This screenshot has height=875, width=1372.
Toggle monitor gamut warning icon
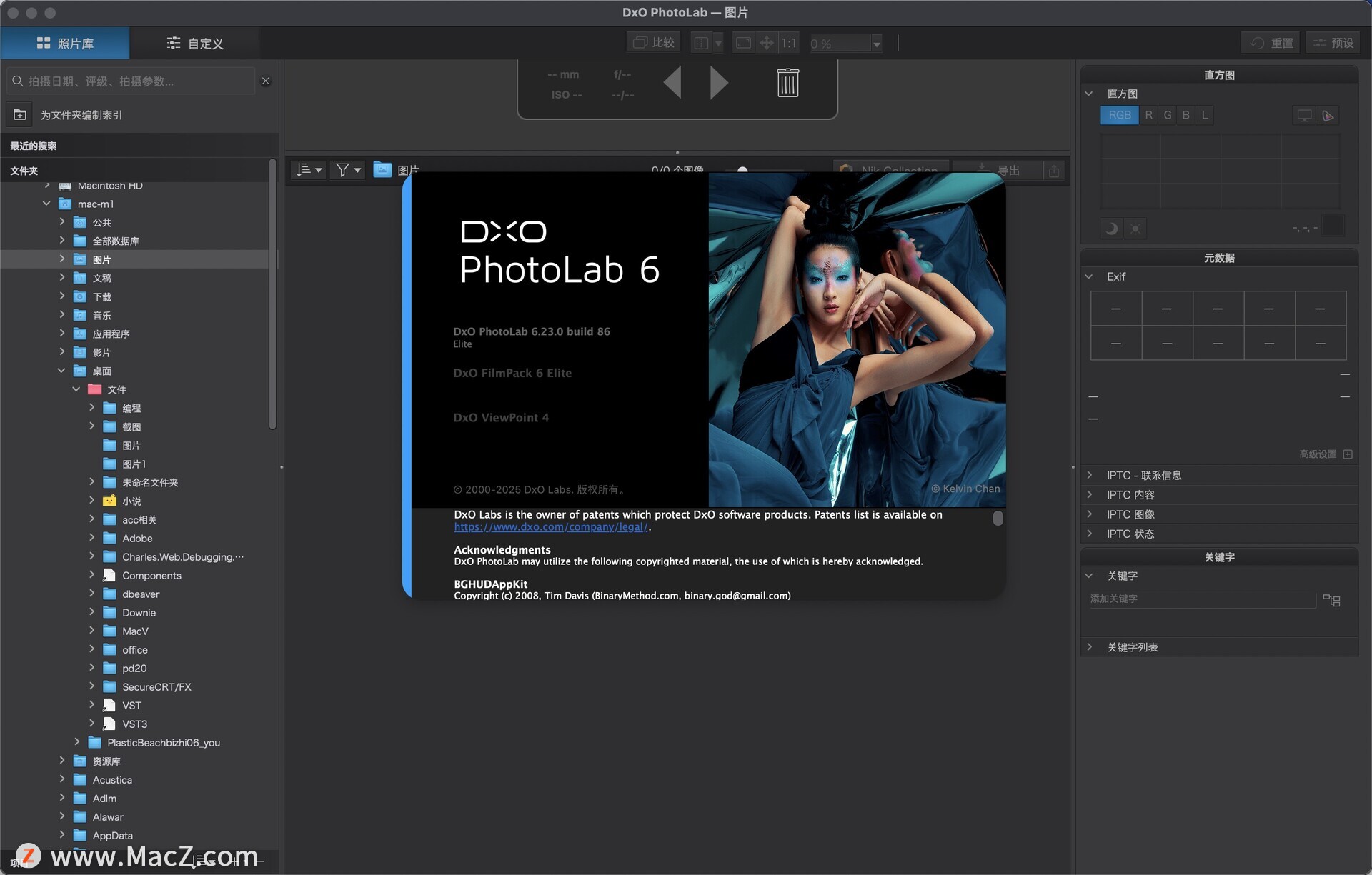[x=1304, y=116]
